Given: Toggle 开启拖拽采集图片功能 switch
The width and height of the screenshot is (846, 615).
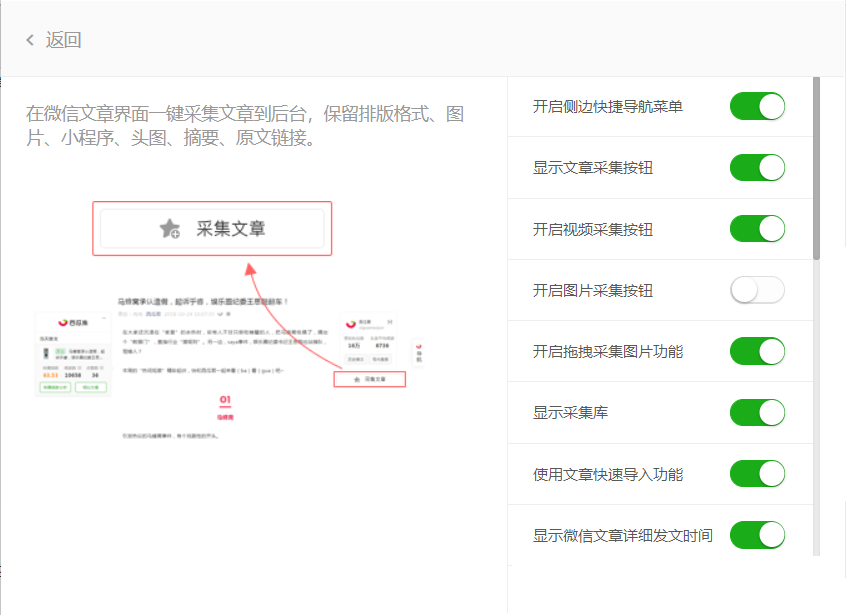Looking at the screenshot, I should tap(757, 351).
